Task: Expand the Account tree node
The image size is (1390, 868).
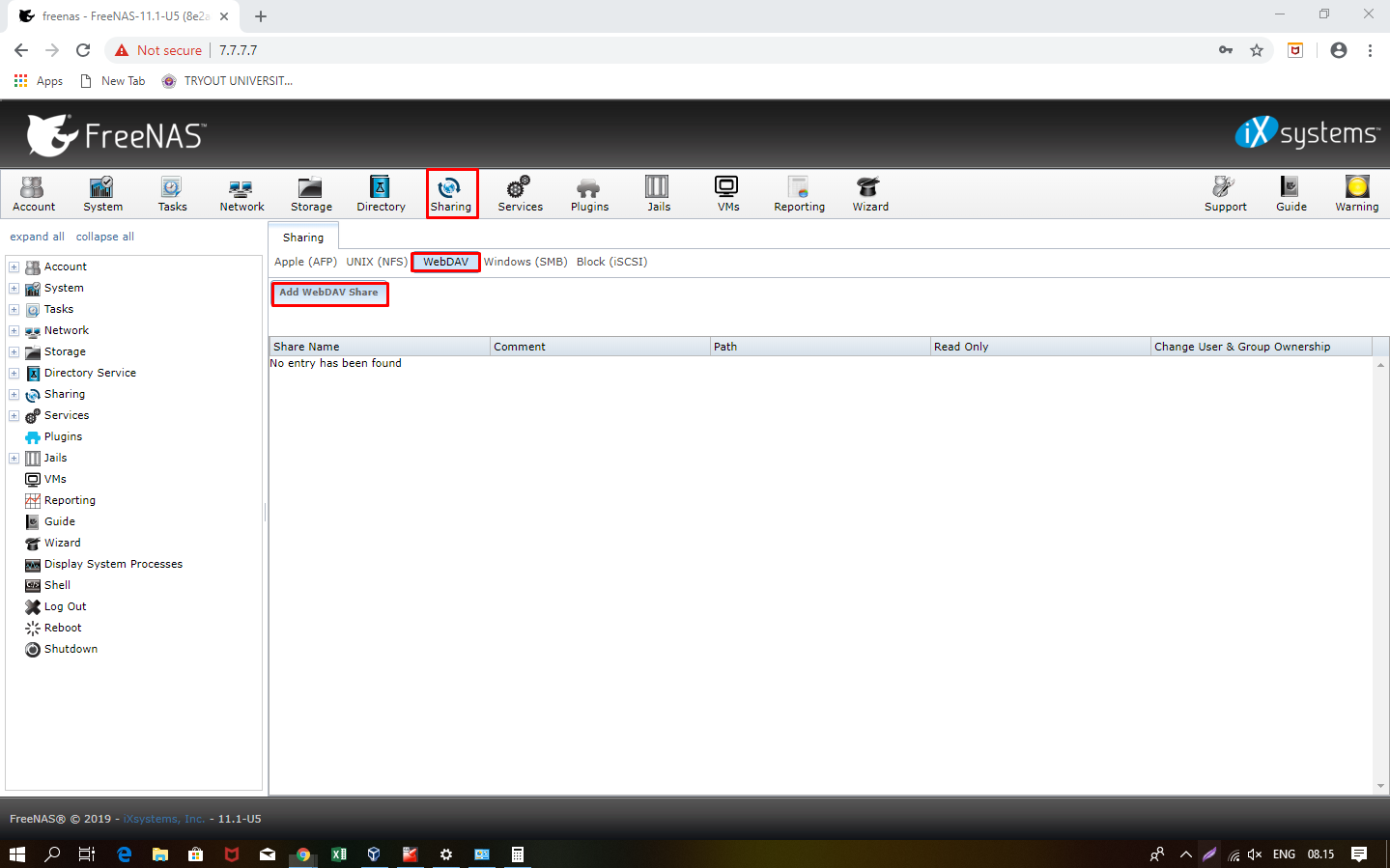Action: coord(14,267)
